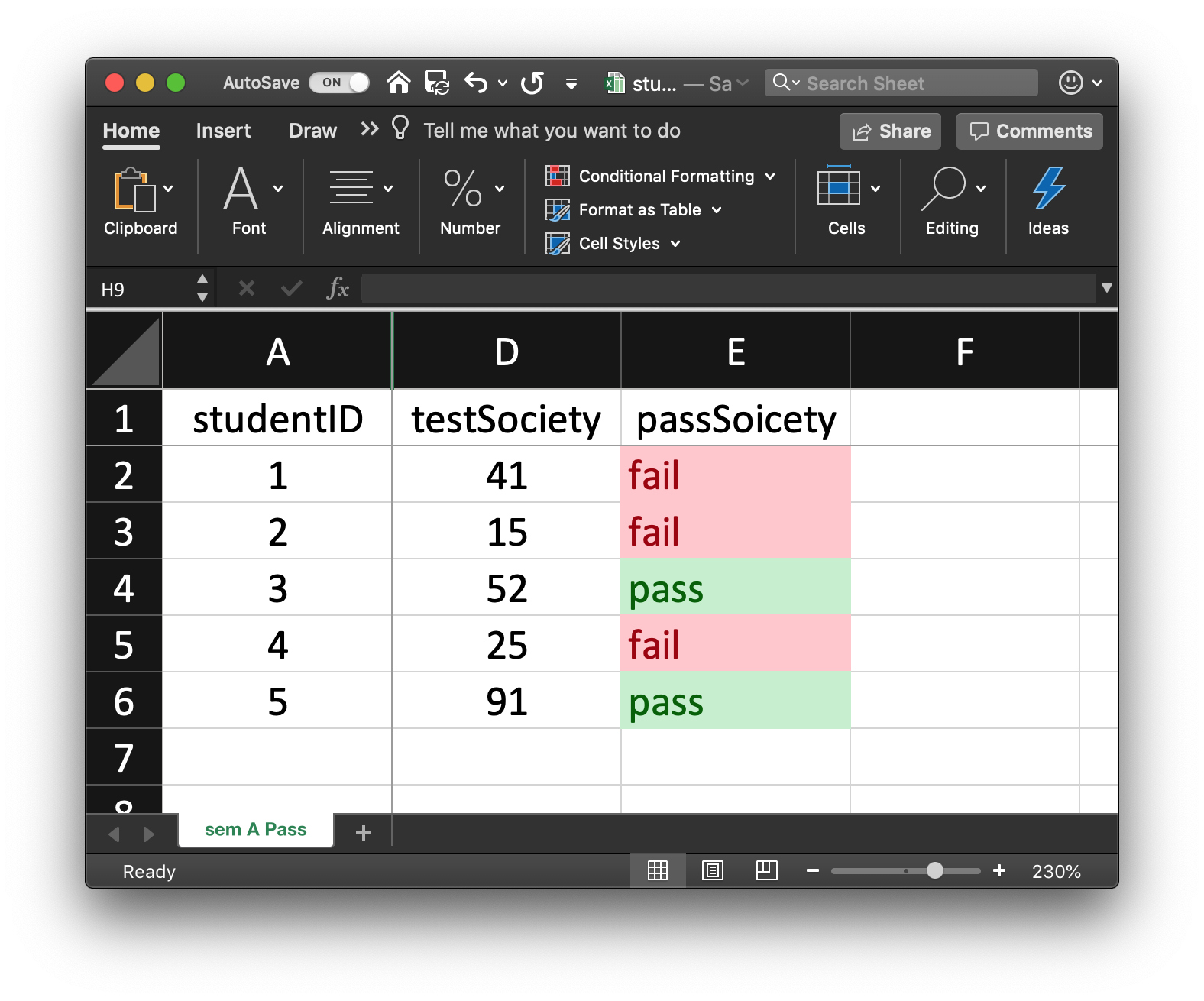Expand the formula bar arrow
This screenshot has height=1001, width=1204.
coord(1106,288)
